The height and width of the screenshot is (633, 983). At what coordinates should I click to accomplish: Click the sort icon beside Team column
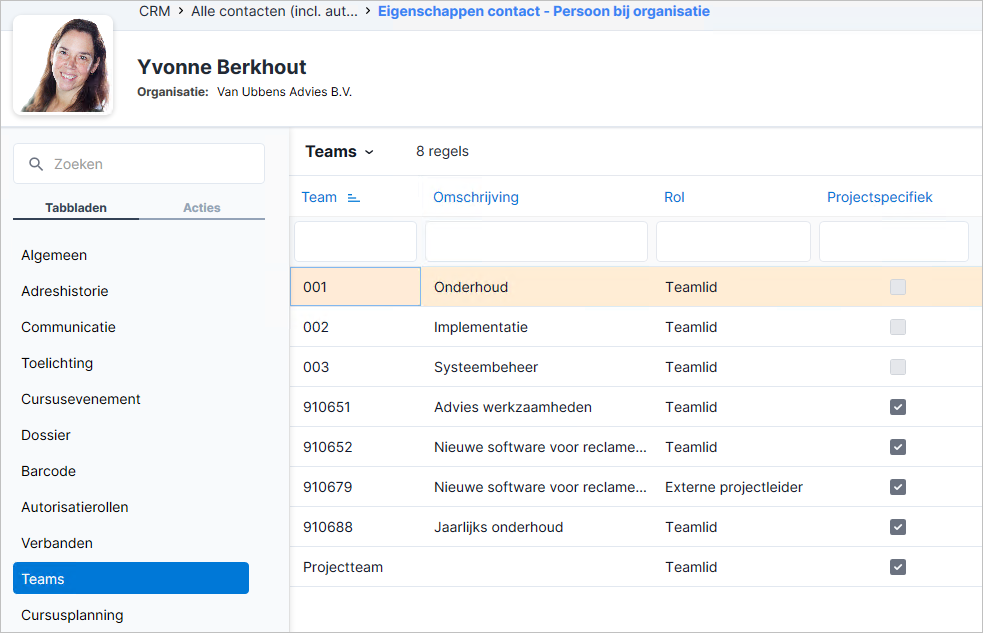click(354, 198)
